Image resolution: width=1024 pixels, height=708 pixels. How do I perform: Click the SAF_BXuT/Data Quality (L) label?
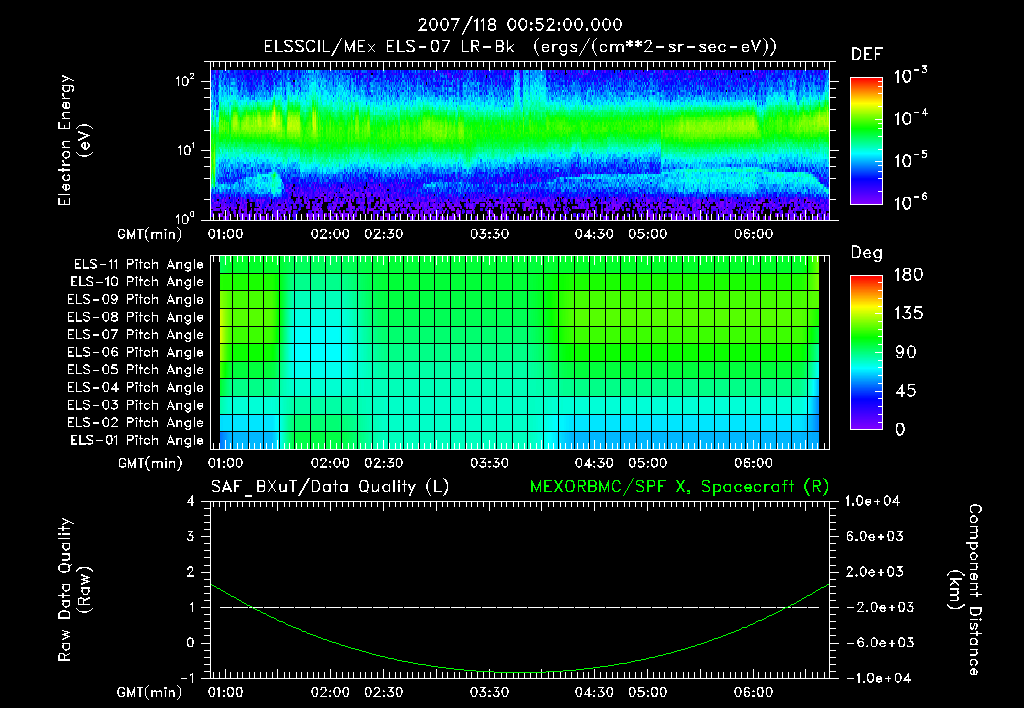330,487
